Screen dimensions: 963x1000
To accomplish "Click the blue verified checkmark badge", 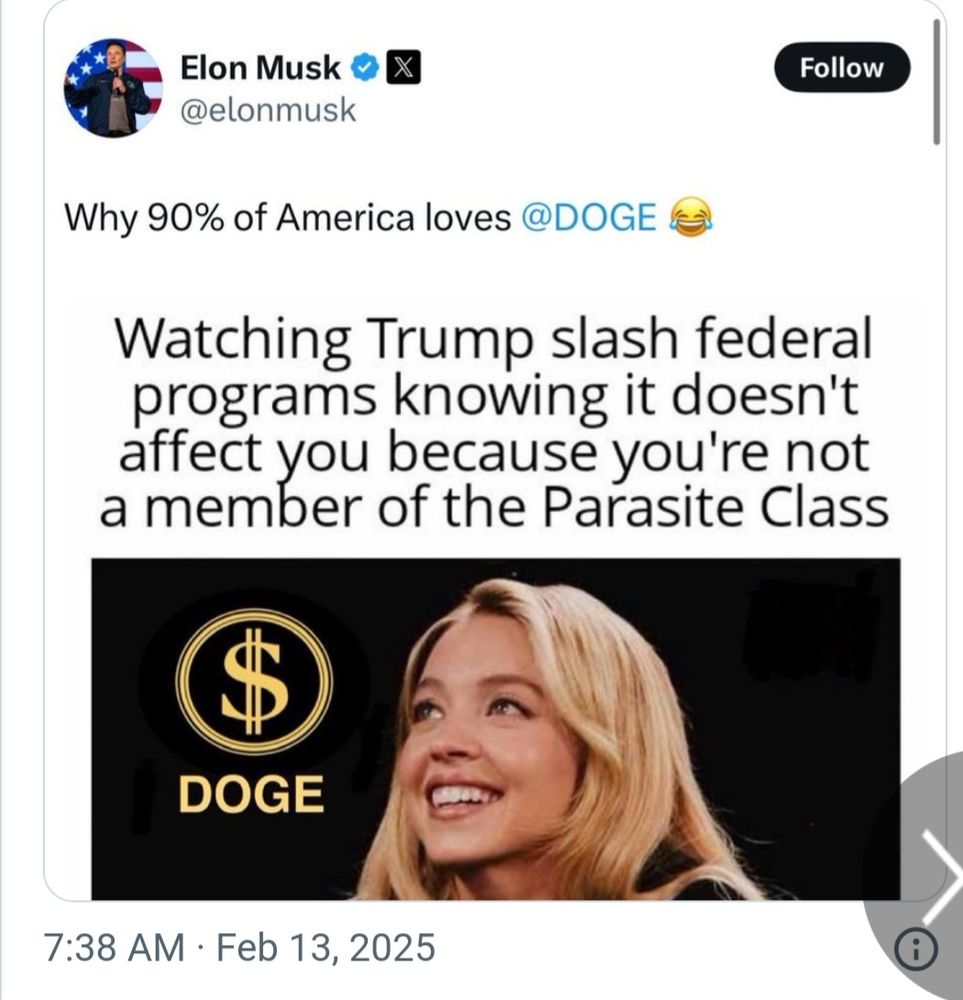I will (365, 68).
